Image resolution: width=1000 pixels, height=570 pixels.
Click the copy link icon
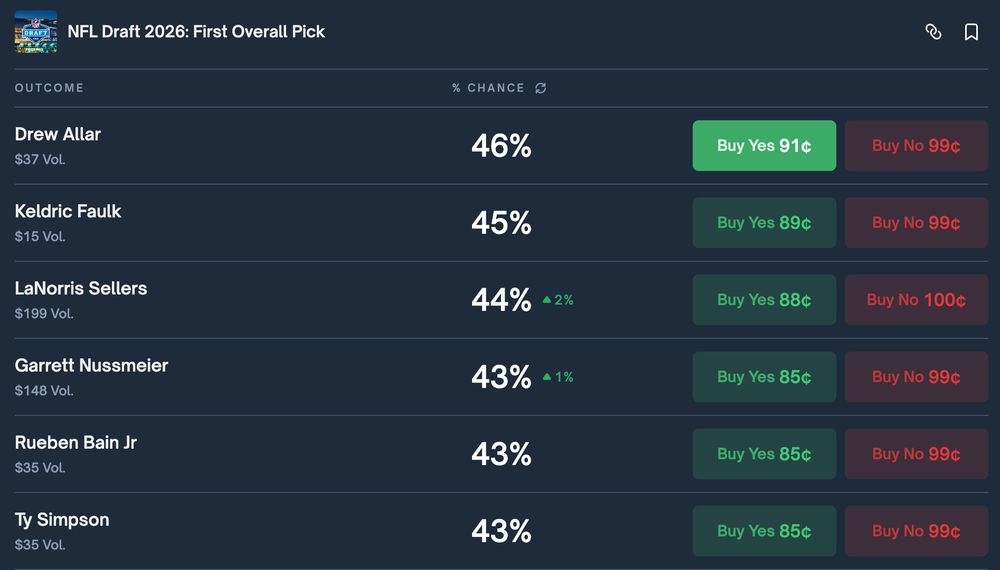point(933,32)
